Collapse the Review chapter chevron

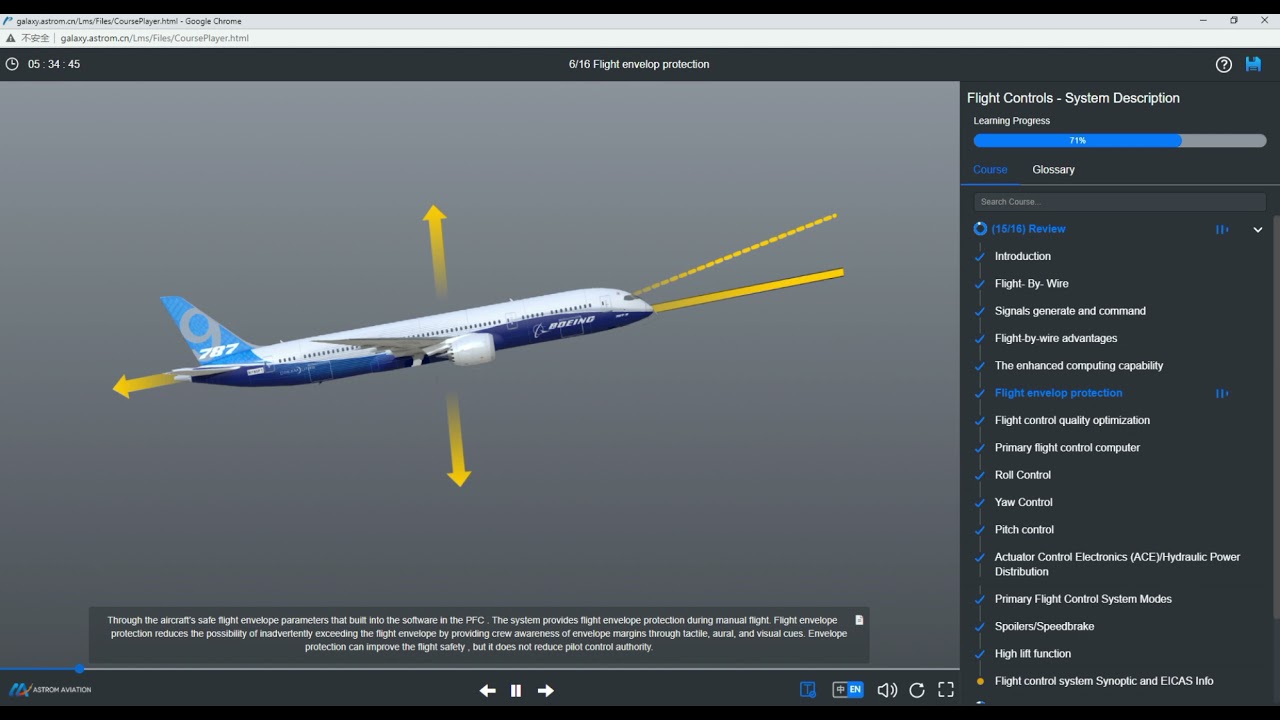(x=1258, y=229)
